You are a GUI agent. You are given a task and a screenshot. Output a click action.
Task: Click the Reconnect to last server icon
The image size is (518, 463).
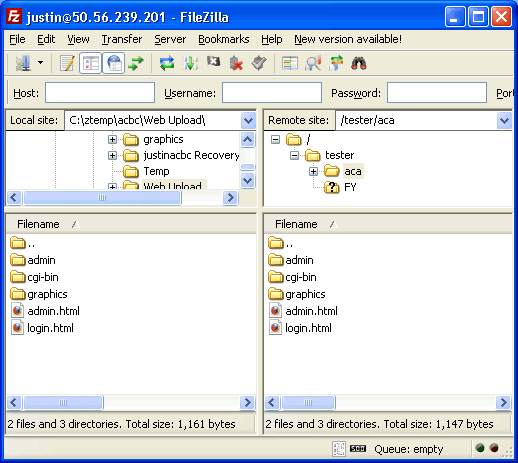point(259,63)
